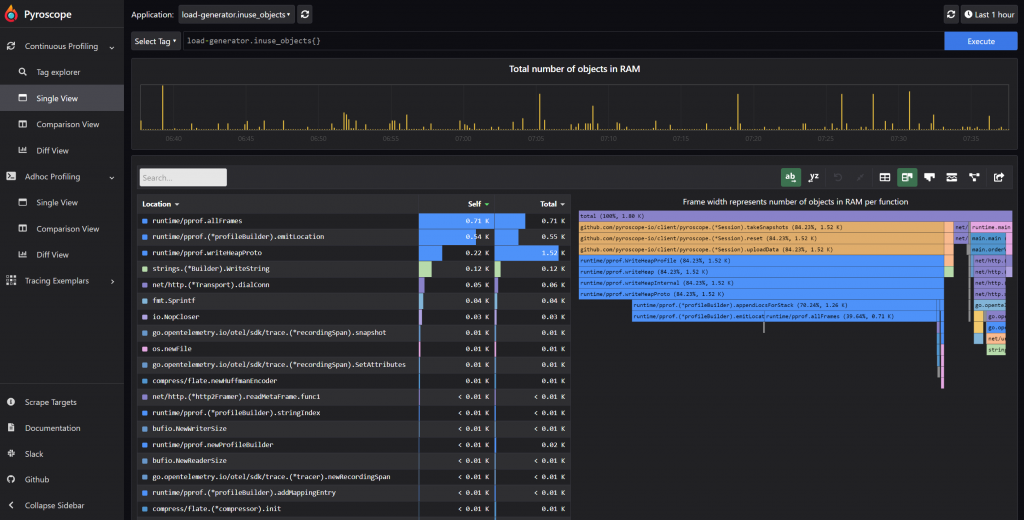Viewport: 1024px width, 520px height.
Task: Click the writeHeapInternal flamegraph frame
Action: [761, 283]
